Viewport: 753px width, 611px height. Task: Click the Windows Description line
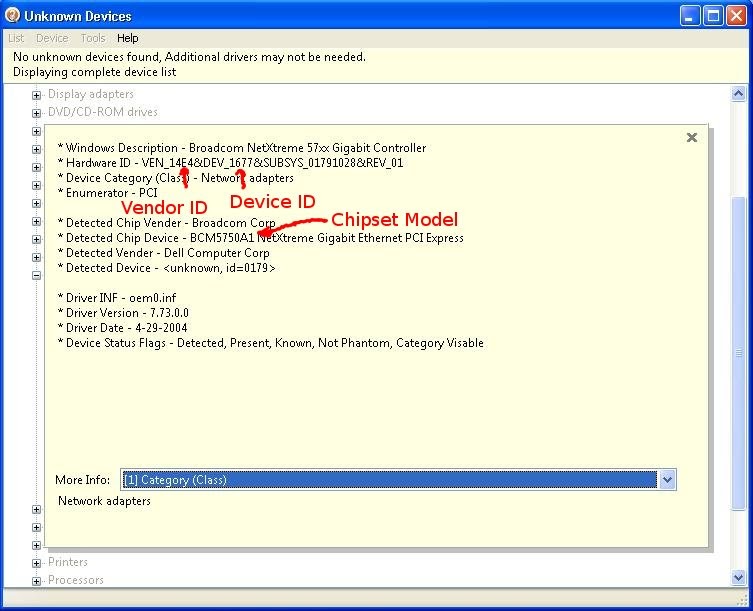[x=242, y=148]
